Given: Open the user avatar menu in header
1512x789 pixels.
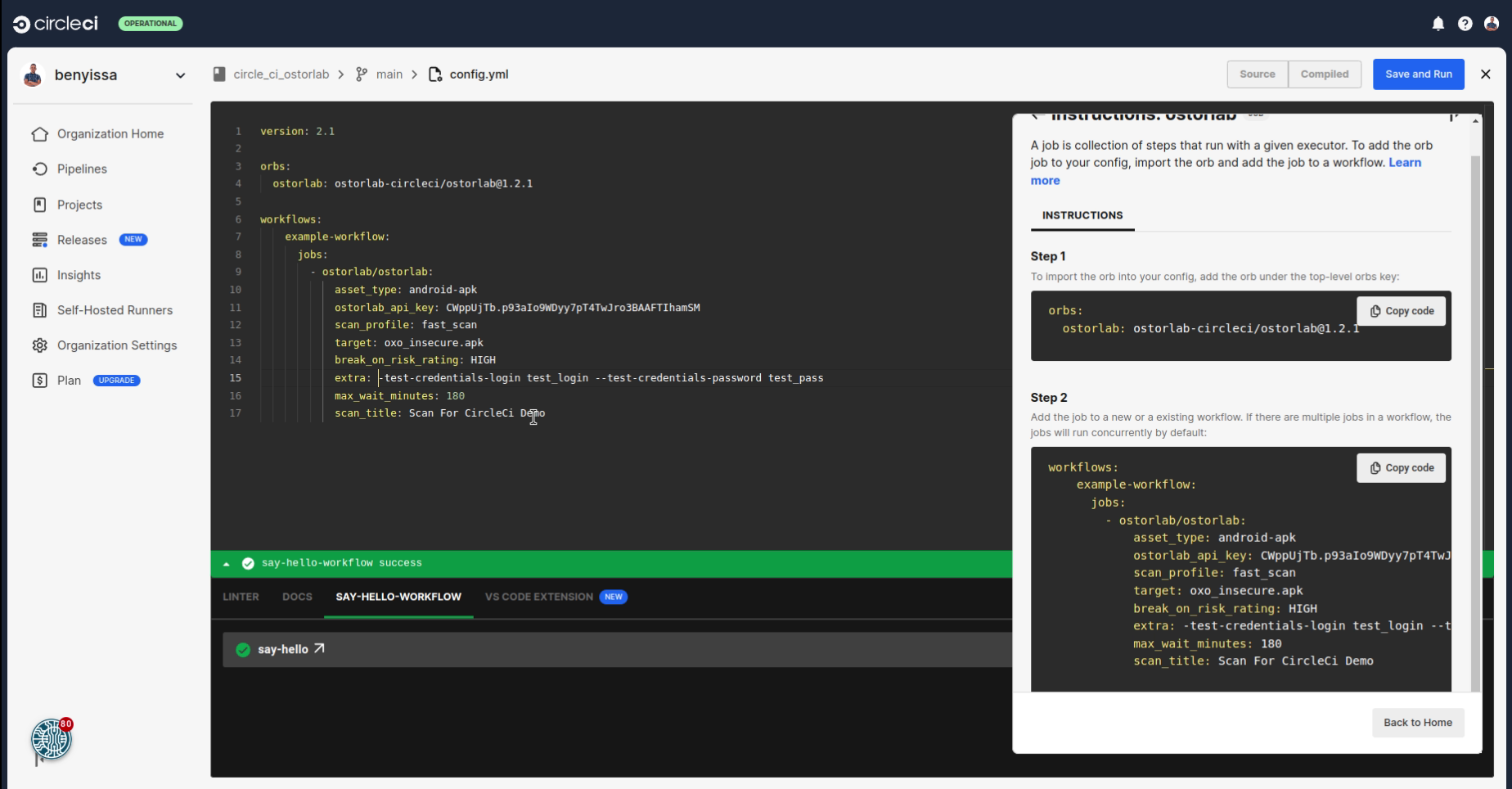Looking at the screenshot, I should point(1492,24).
